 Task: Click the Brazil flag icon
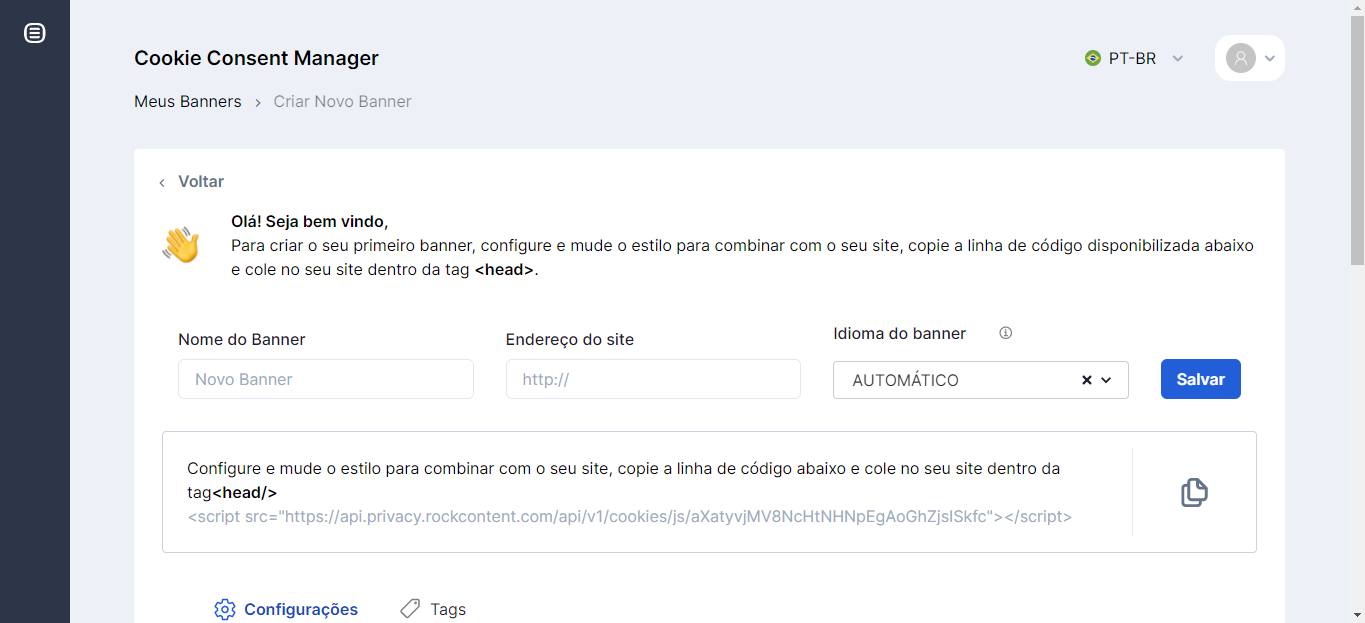pyautogui.click(x=1093, y=58)
